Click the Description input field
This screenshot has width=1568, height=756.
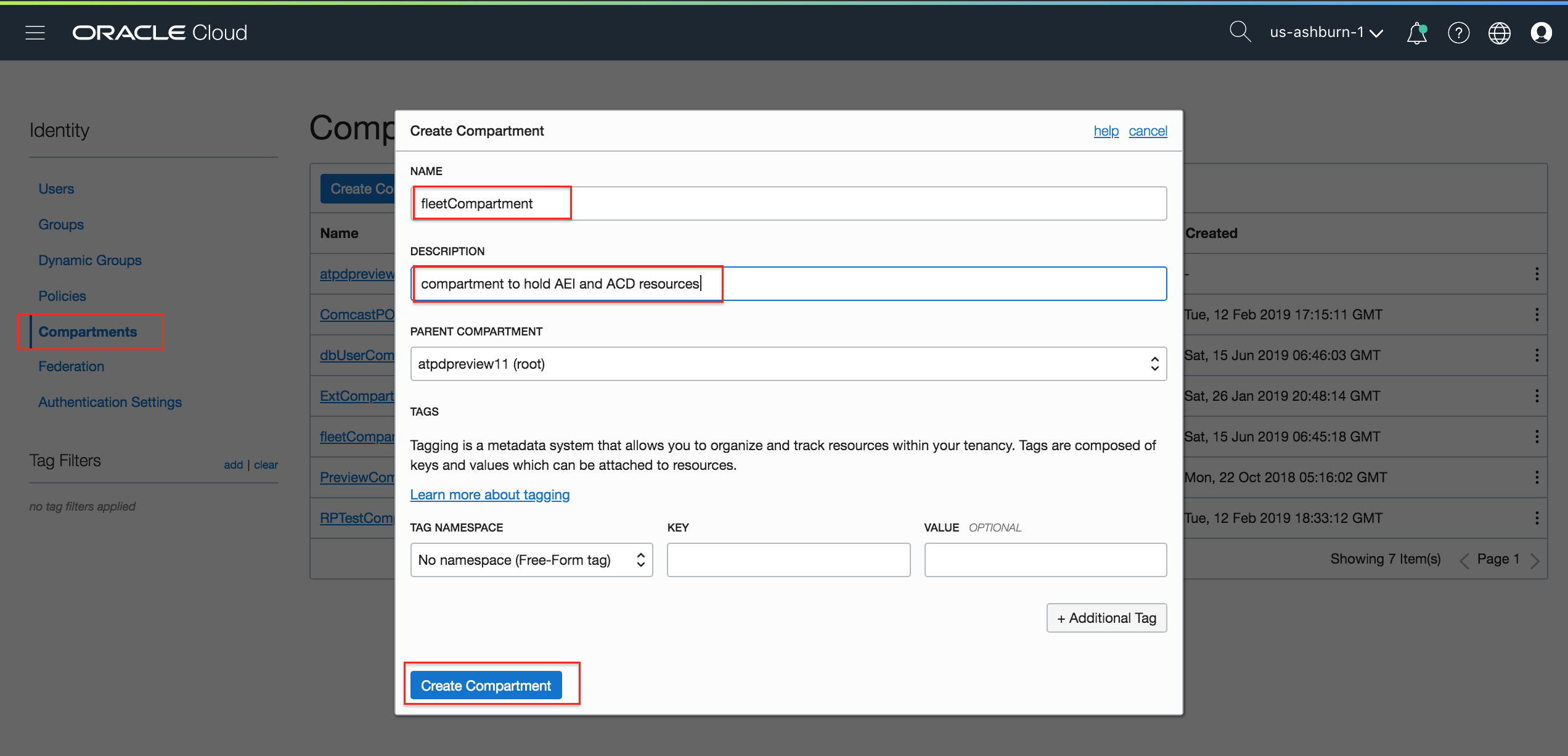coord(788,284)
